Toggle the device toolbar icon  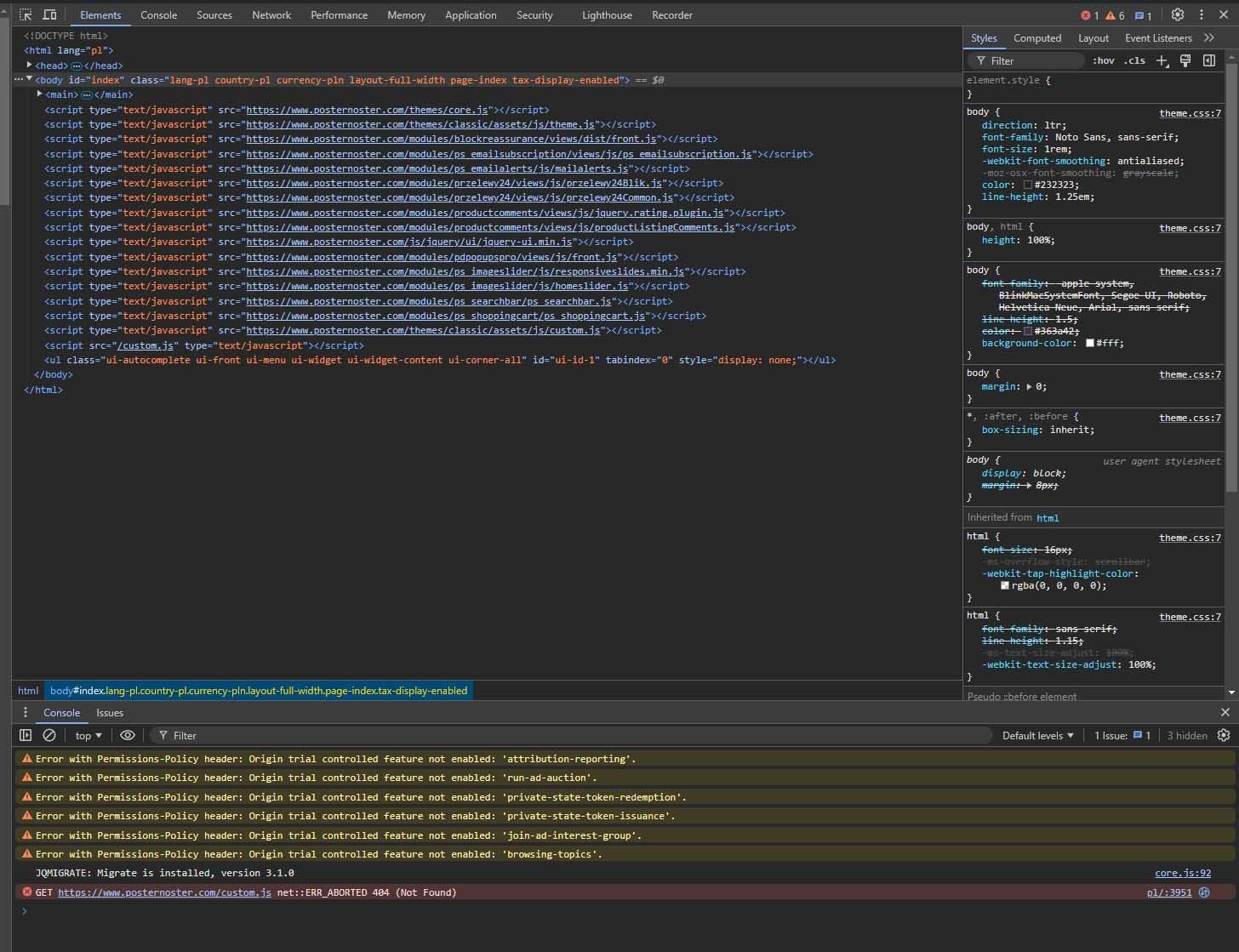click(50, 14)
